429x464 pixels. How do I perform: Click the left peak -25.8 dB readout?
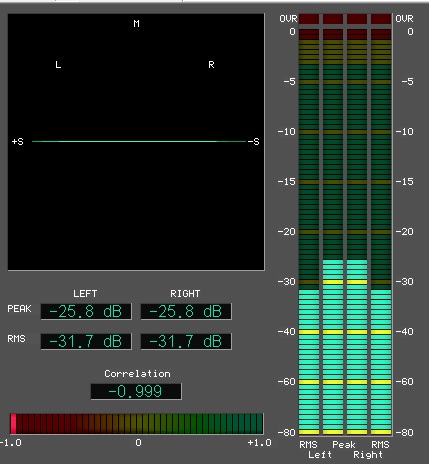click(x=86, y=311)
